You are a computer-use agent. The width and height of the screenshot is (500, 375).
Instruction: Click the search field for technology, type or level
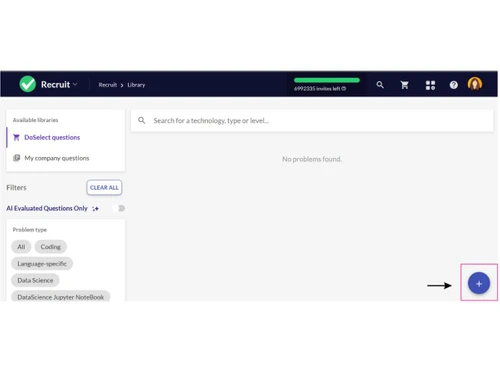point(312,121)
